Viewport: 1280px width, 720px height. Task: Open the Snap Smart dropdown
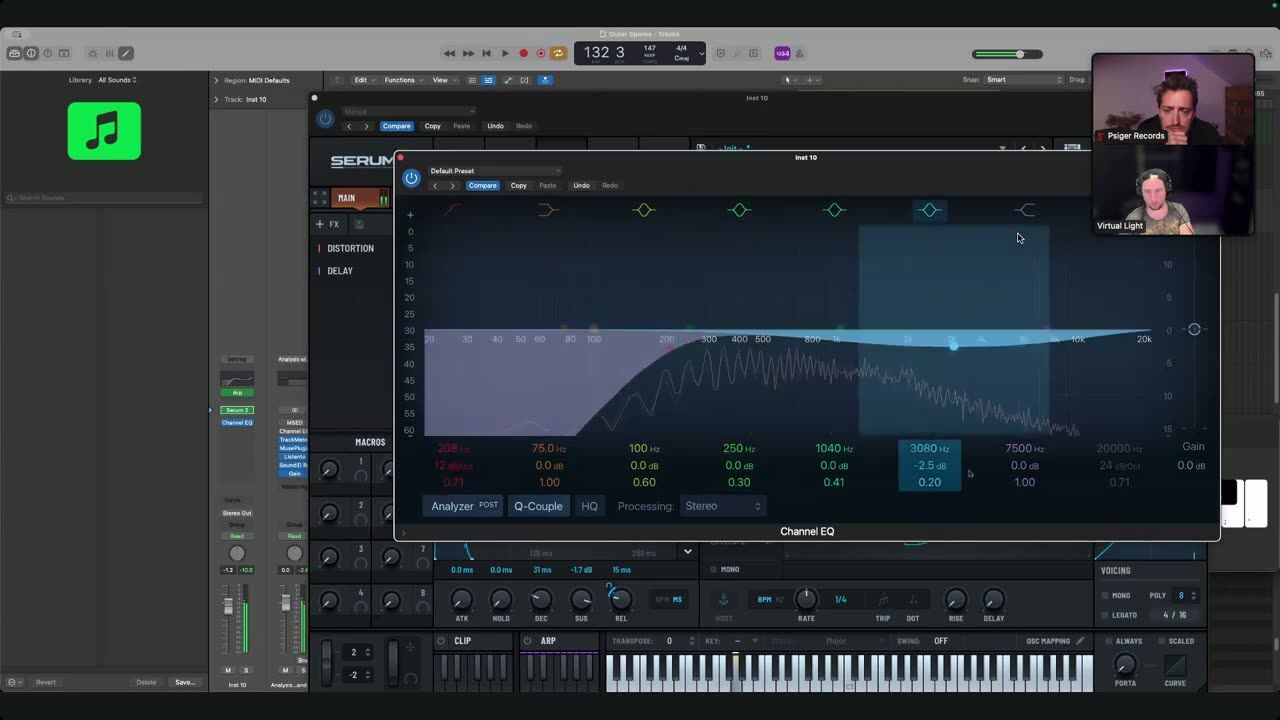1023,80
